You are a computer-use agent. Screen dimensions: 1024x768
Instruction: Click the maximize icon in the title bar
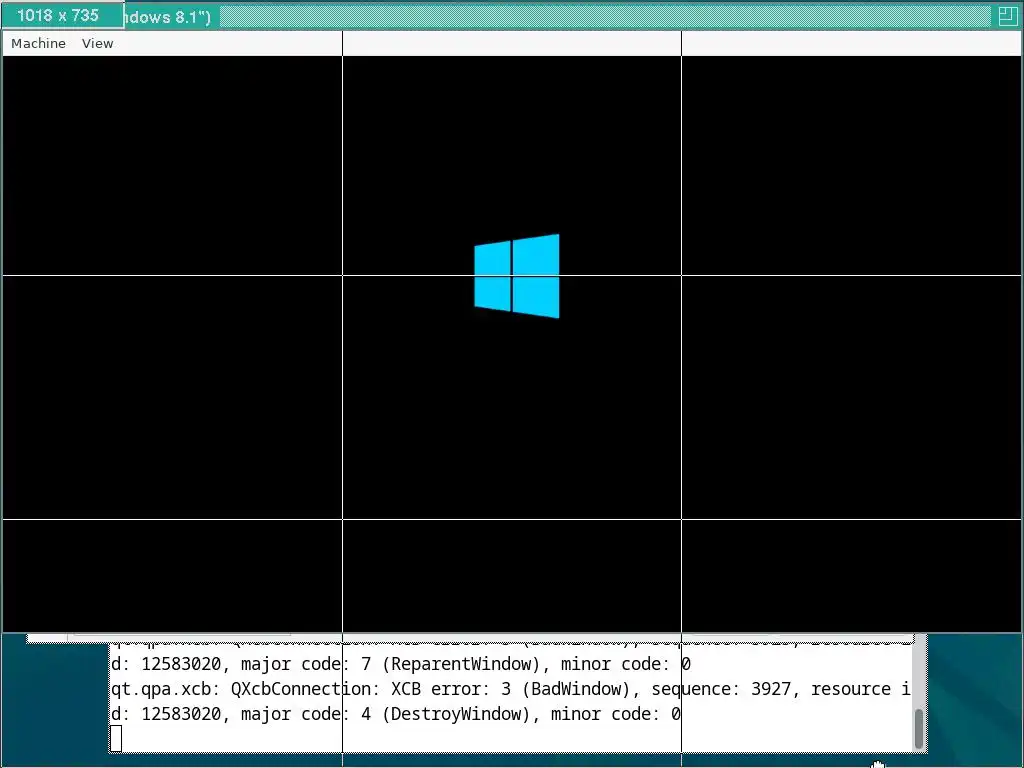click(x=1007, y=16)
